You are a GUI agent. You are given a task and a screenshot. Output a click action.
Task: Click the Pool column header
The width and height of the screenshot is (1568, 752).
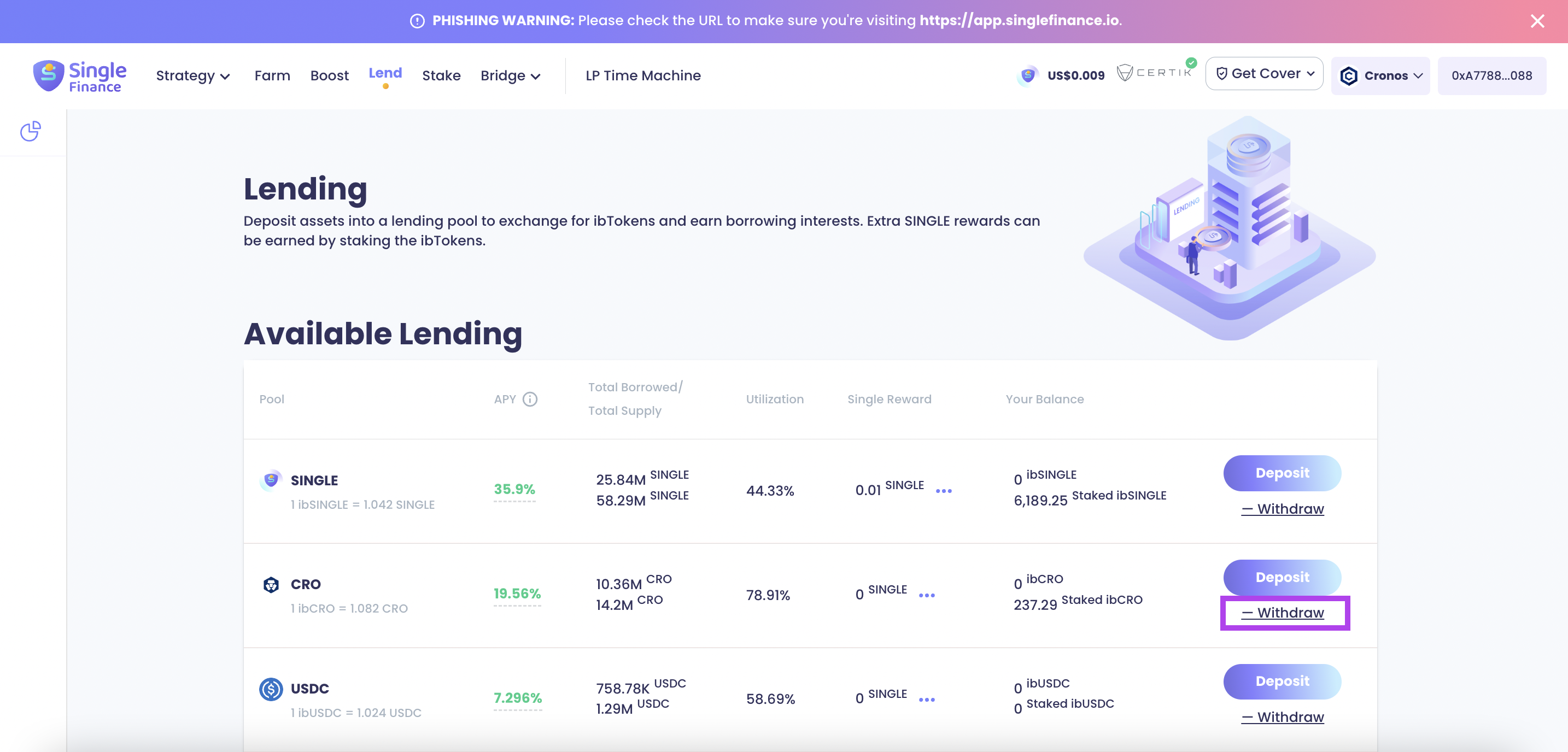[x=272, y=399]
